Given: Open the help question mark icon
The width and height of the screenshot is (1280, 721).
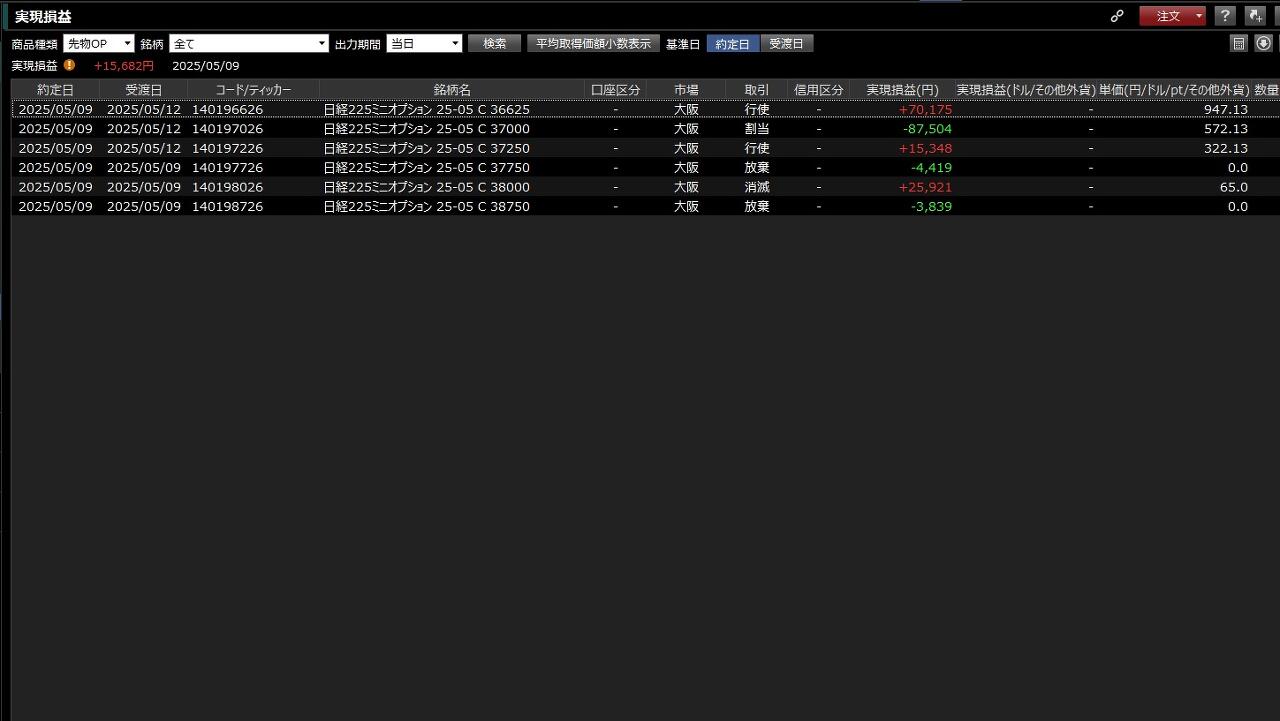Looking at the screenshot, I should 1224,16.
